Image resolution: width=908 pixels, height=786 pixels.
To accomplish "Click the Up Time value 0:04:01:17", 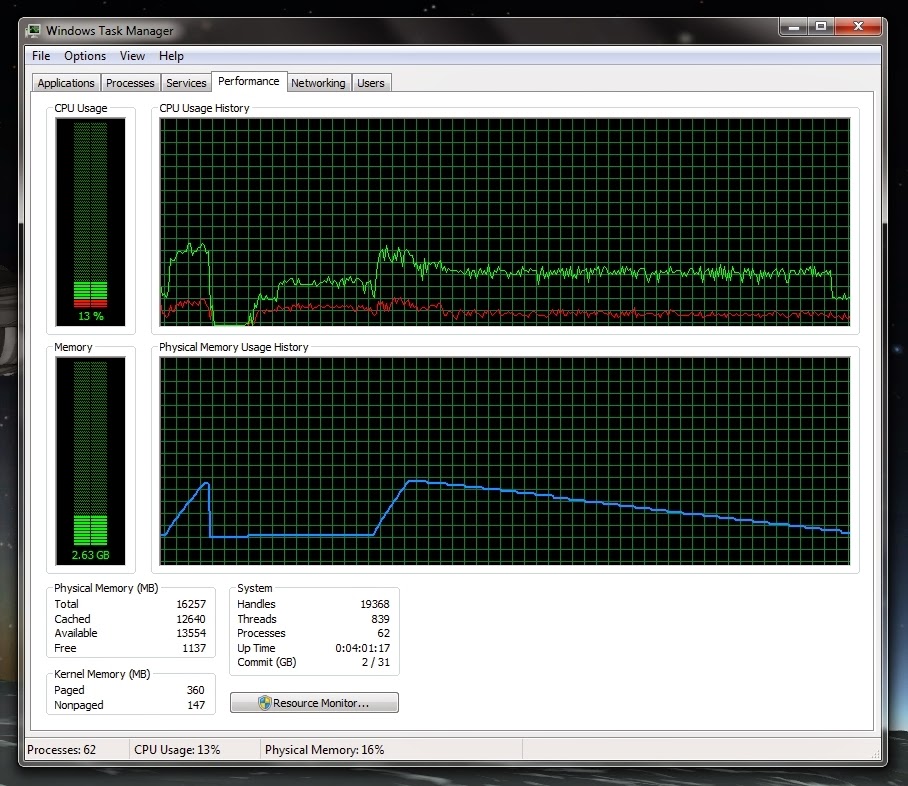I will 363,648.
